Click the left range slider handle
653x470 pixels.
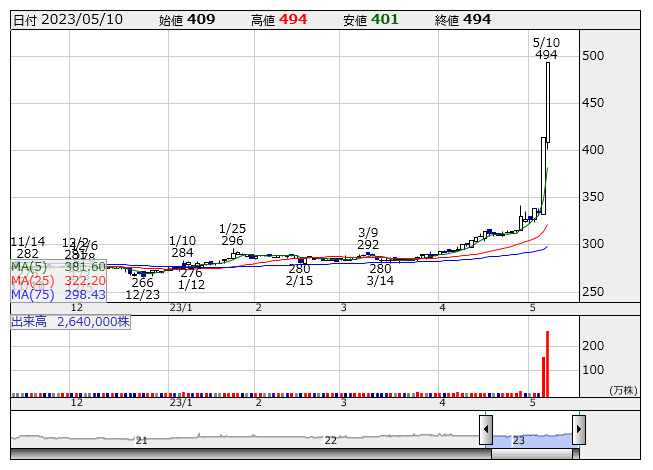tap(486, 430)
